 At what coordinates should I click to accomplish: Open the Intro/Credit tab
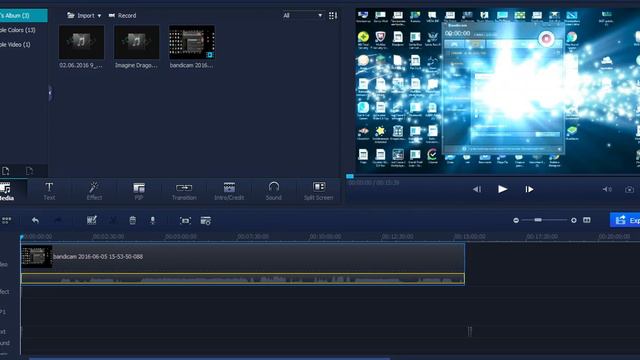[x=229, y=191]
